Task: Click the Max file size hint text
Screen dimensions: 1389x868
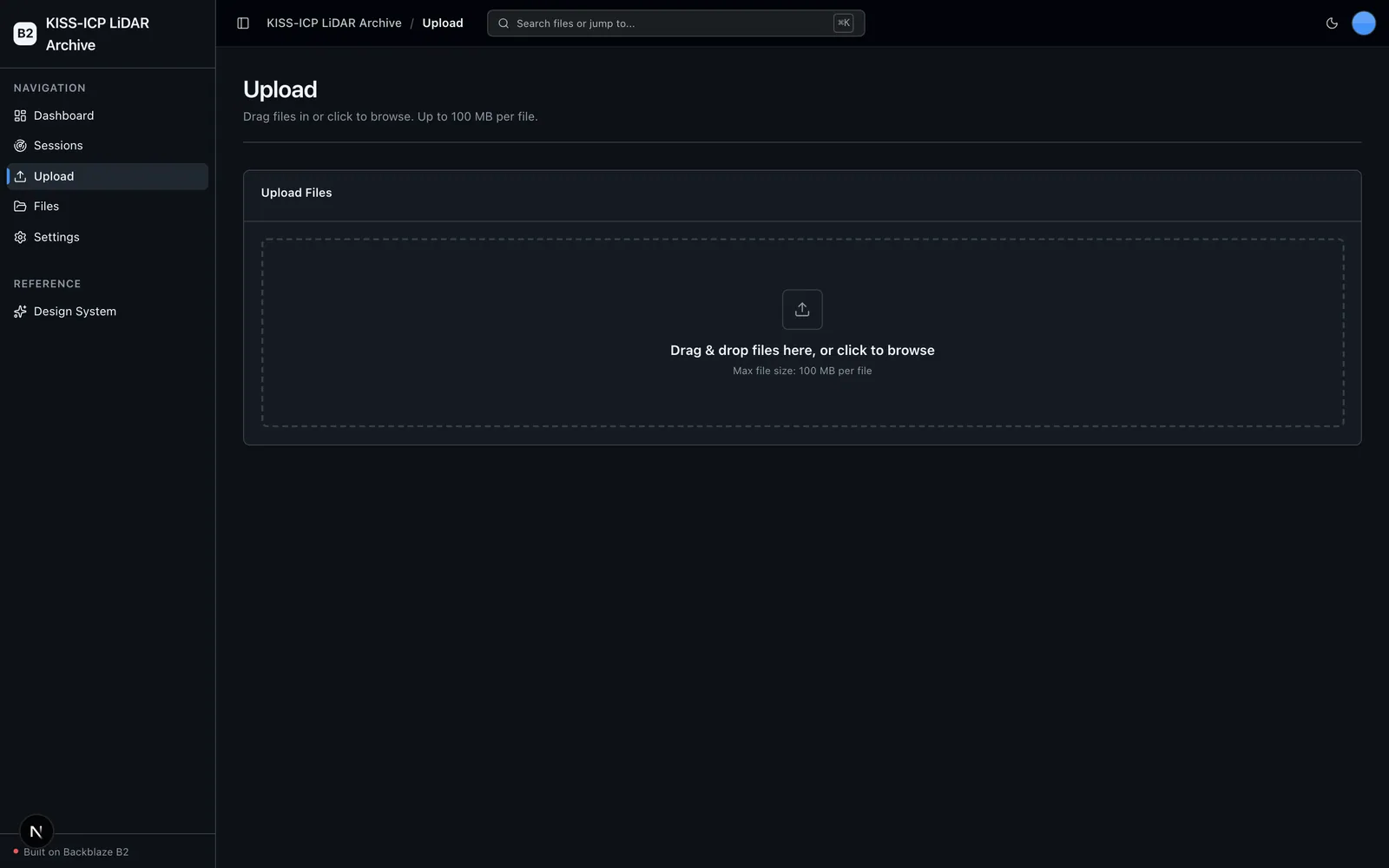Action: click(x=802, y=371)
